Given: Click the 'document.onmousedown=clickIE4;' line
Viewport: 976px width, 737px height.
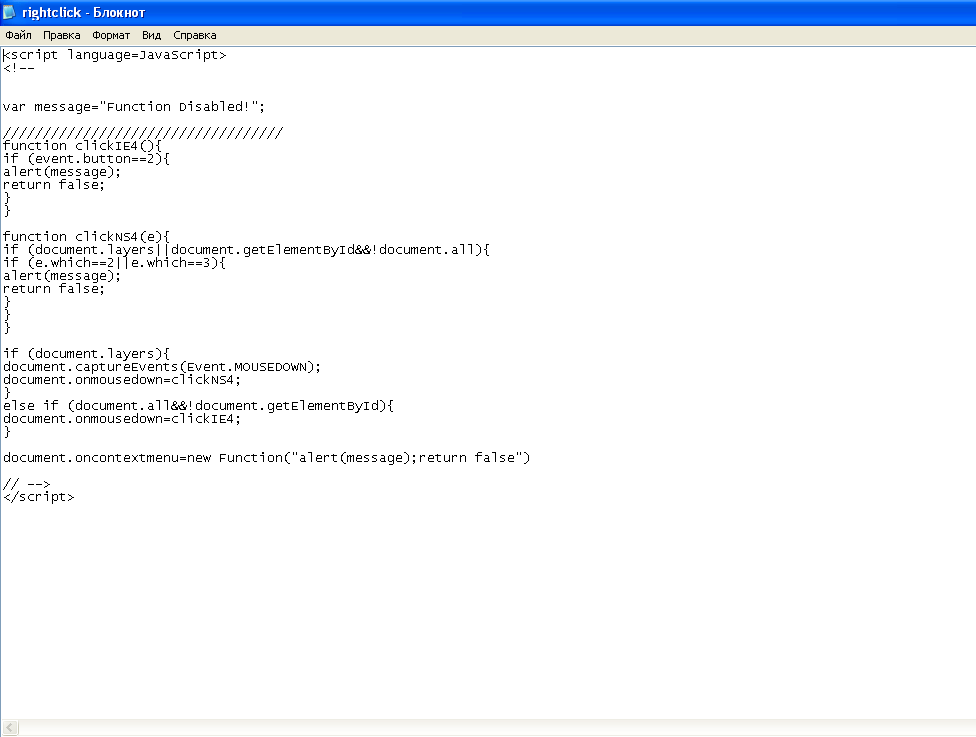Looking at the screenshot, I should click(x=122, y=419).
